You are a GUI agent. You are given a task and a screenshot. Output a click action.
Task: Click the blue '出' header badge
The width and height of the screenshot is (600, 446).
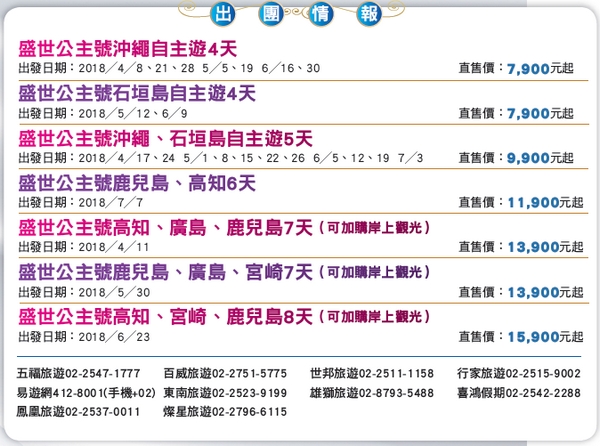223,14
